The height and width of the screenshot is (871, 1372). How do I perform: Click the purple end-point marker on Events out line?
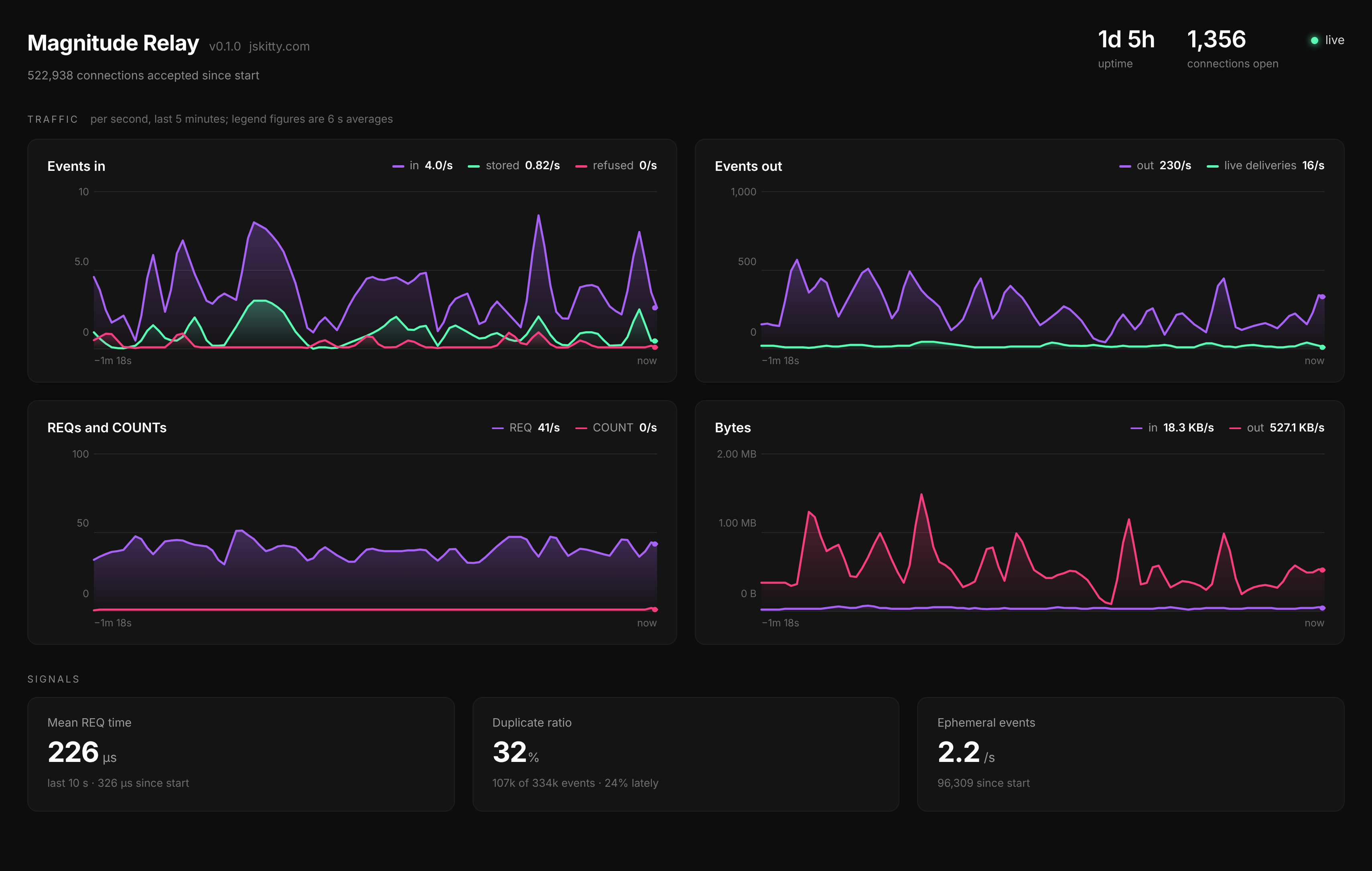click(1322, 297)
